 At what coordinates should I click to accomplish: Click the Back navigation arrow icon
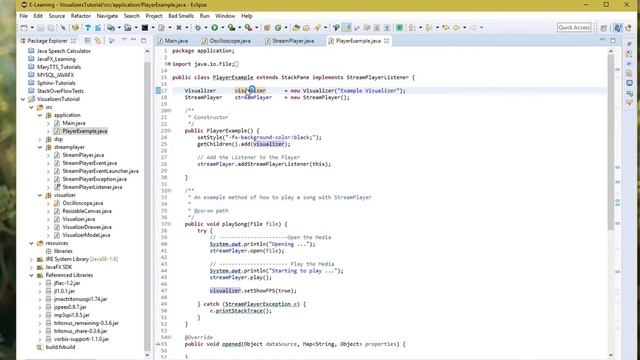(456, 27)
